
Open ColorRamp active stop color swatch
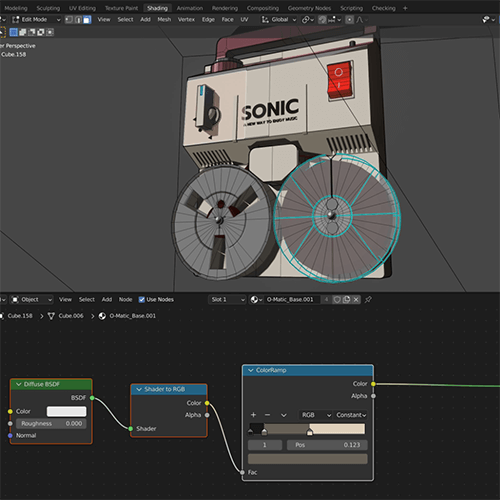point(308,459)
